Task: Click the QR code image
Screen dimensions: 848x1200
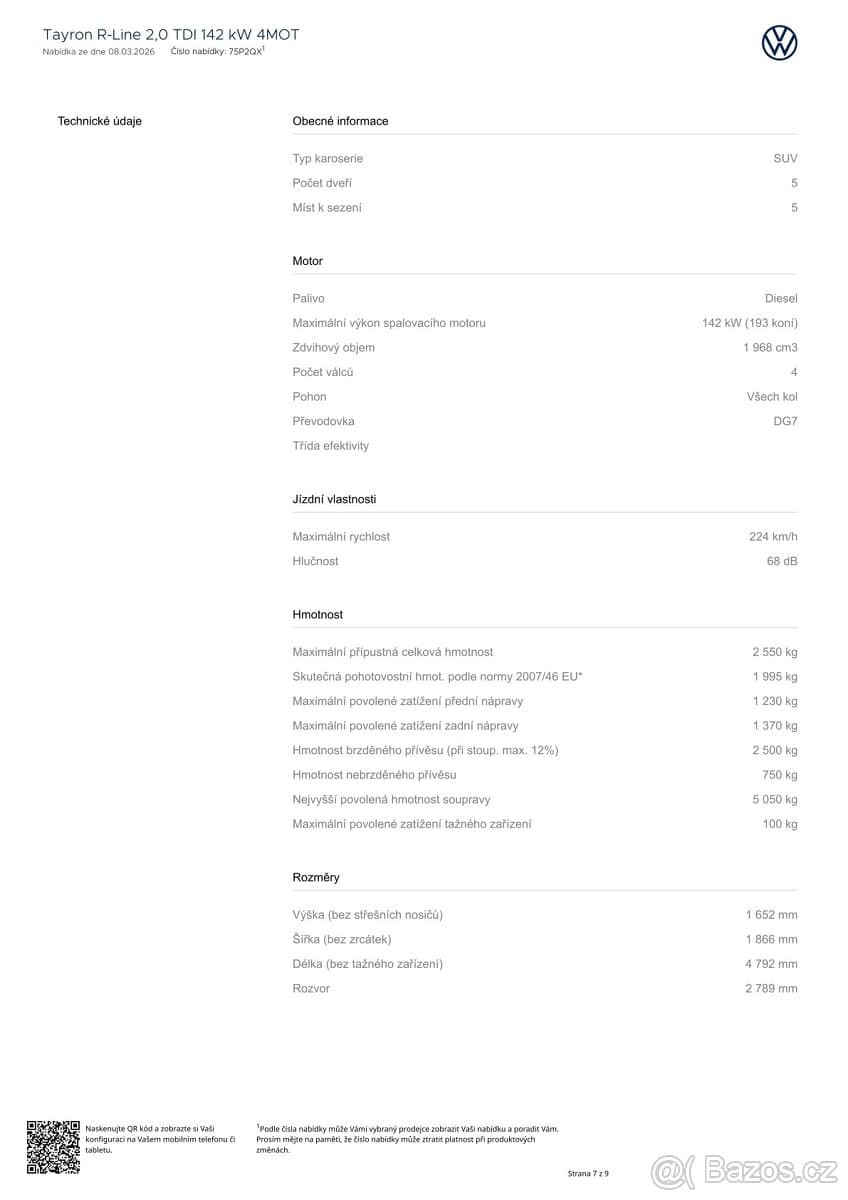Action: tap(53, 1146)
